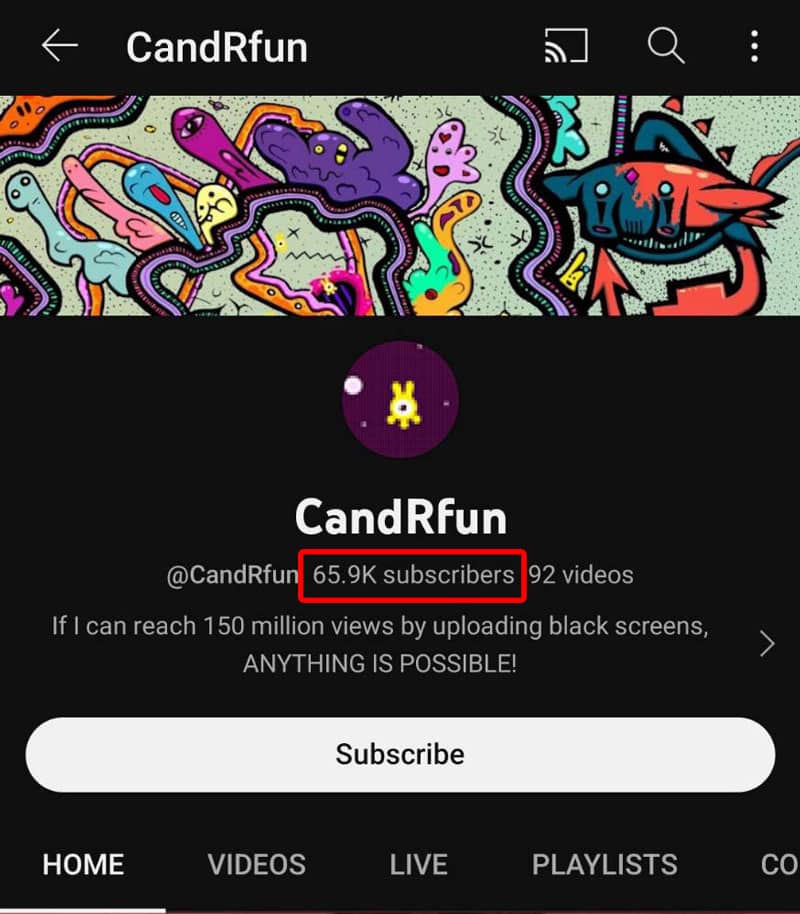800x914 pixels.
Task: Tap the ANYTHING IS POSSIBLE text line
Action: 380,663
